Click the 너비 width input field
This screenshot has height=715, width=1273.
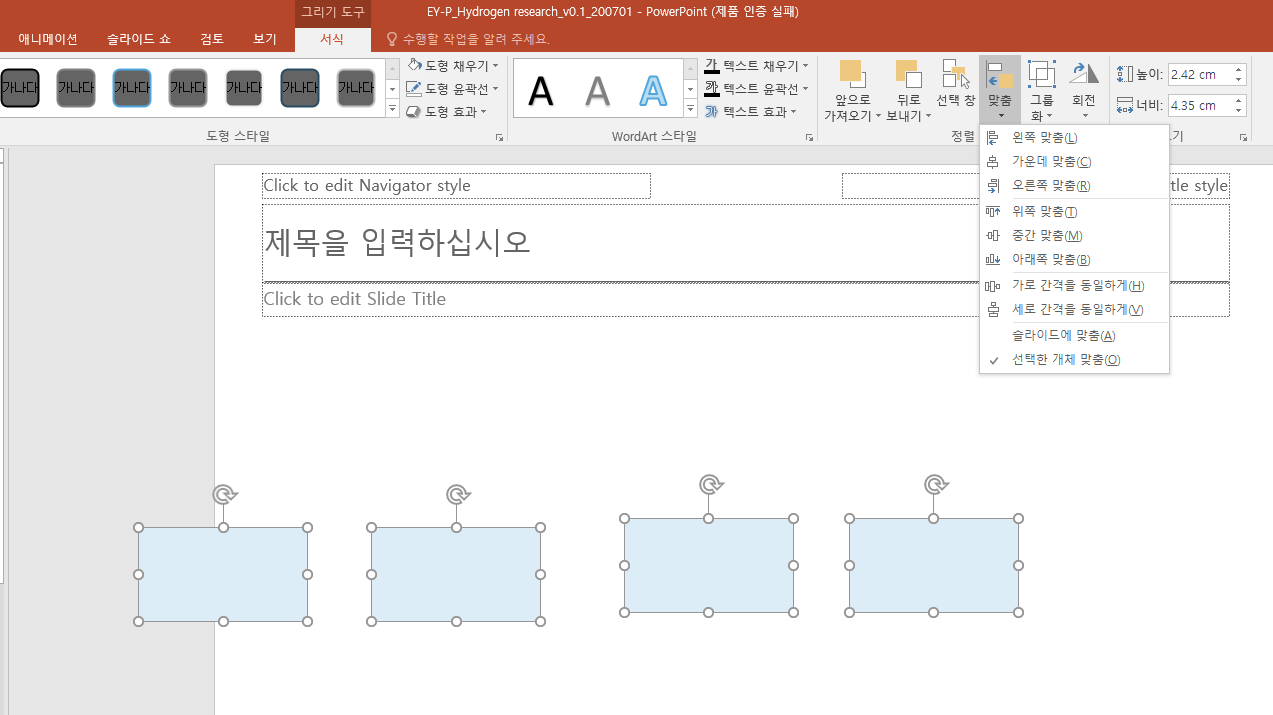[x=1199, y=105]
